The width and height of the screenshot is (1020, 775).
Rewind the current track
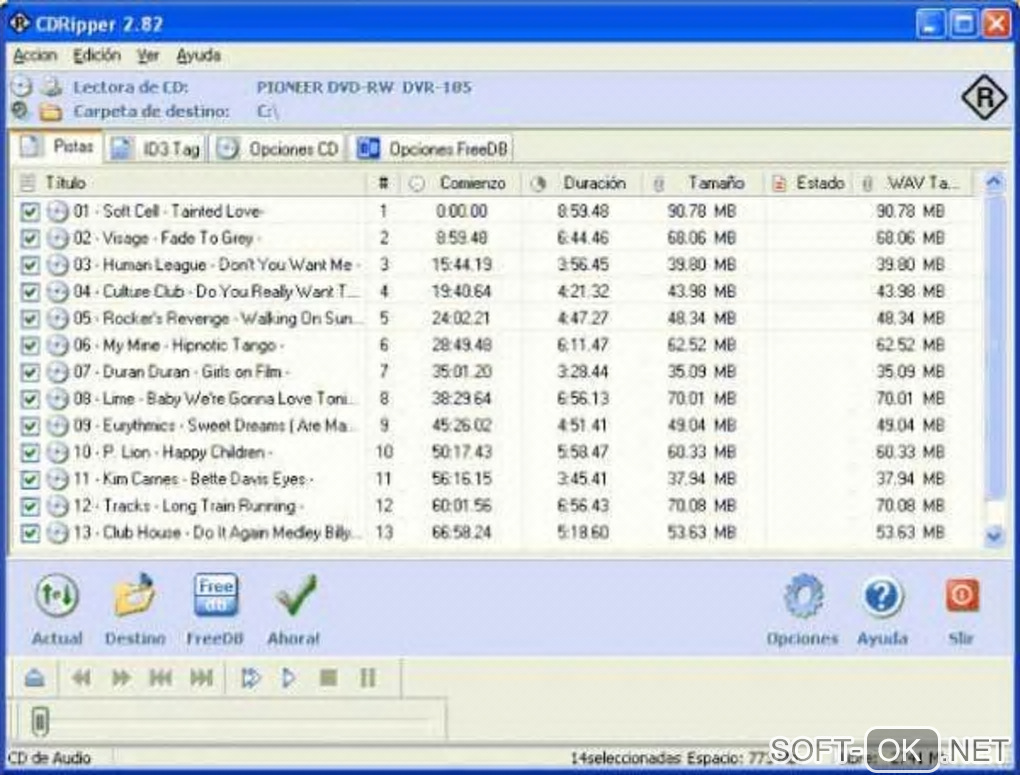[81, 679]
